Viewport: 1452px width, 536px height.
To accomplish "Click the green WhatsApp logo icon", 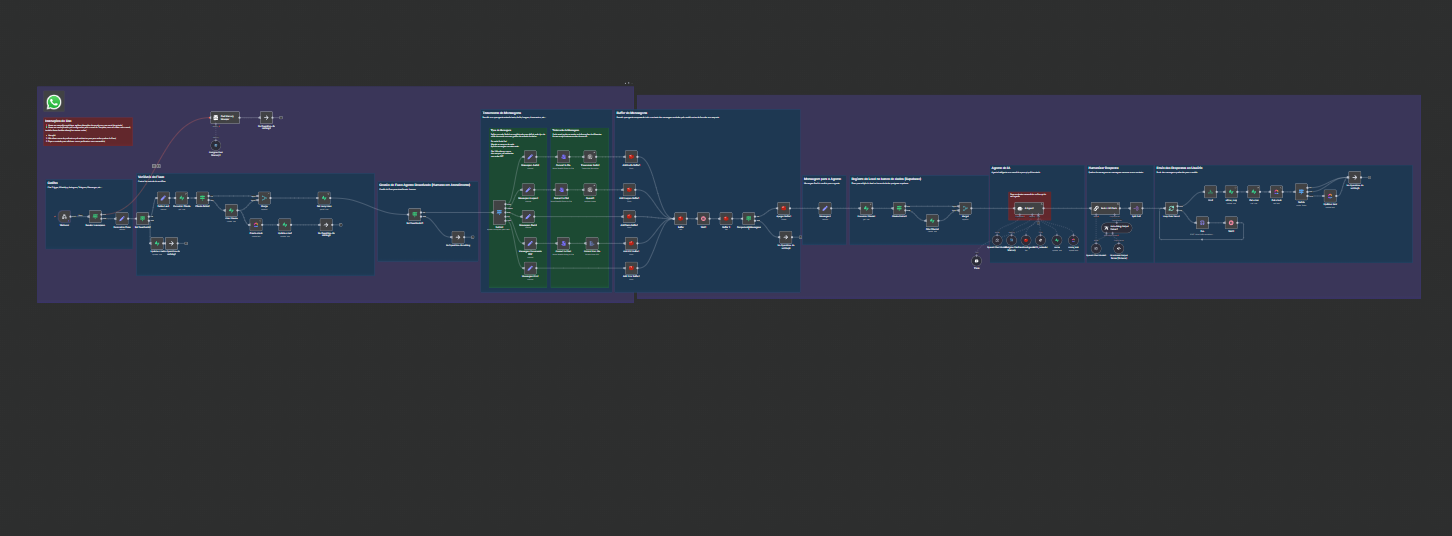I will click(54, 102).
